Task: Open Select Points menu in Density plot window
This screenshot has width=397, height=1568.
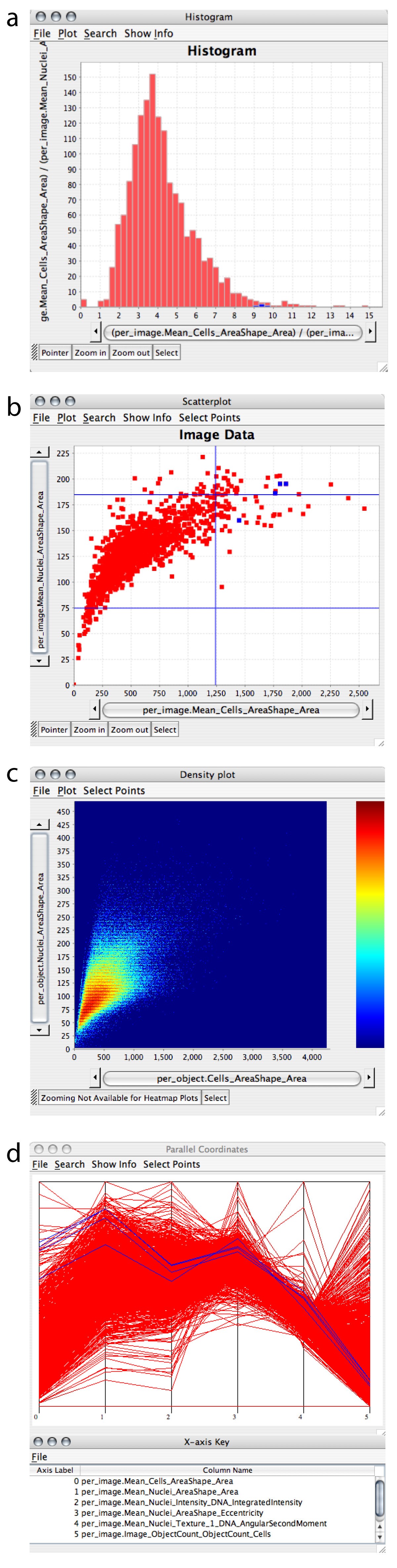Action: 114,791
